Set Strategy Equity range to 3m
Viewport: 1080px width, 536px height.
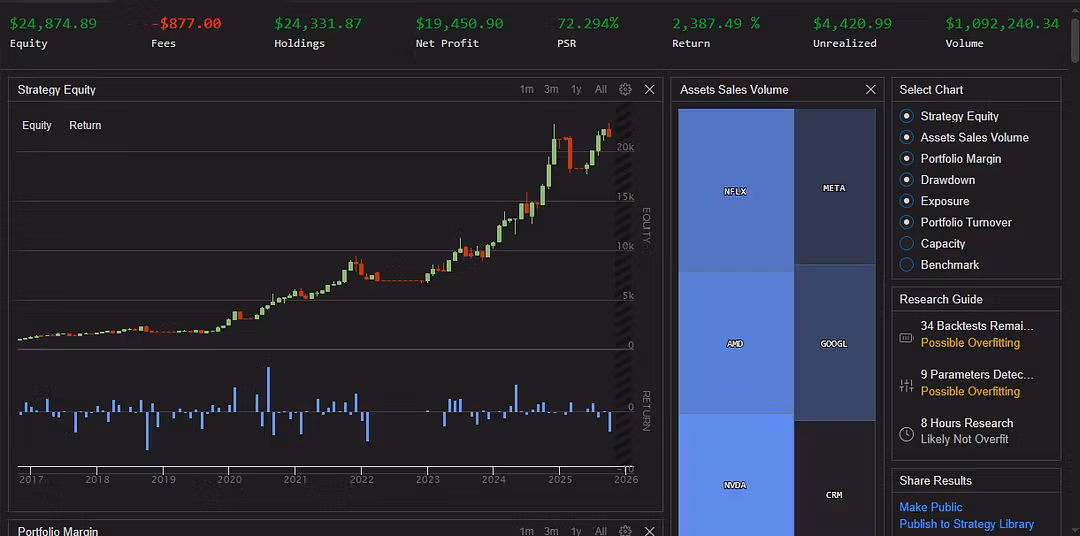click(551, 89)
